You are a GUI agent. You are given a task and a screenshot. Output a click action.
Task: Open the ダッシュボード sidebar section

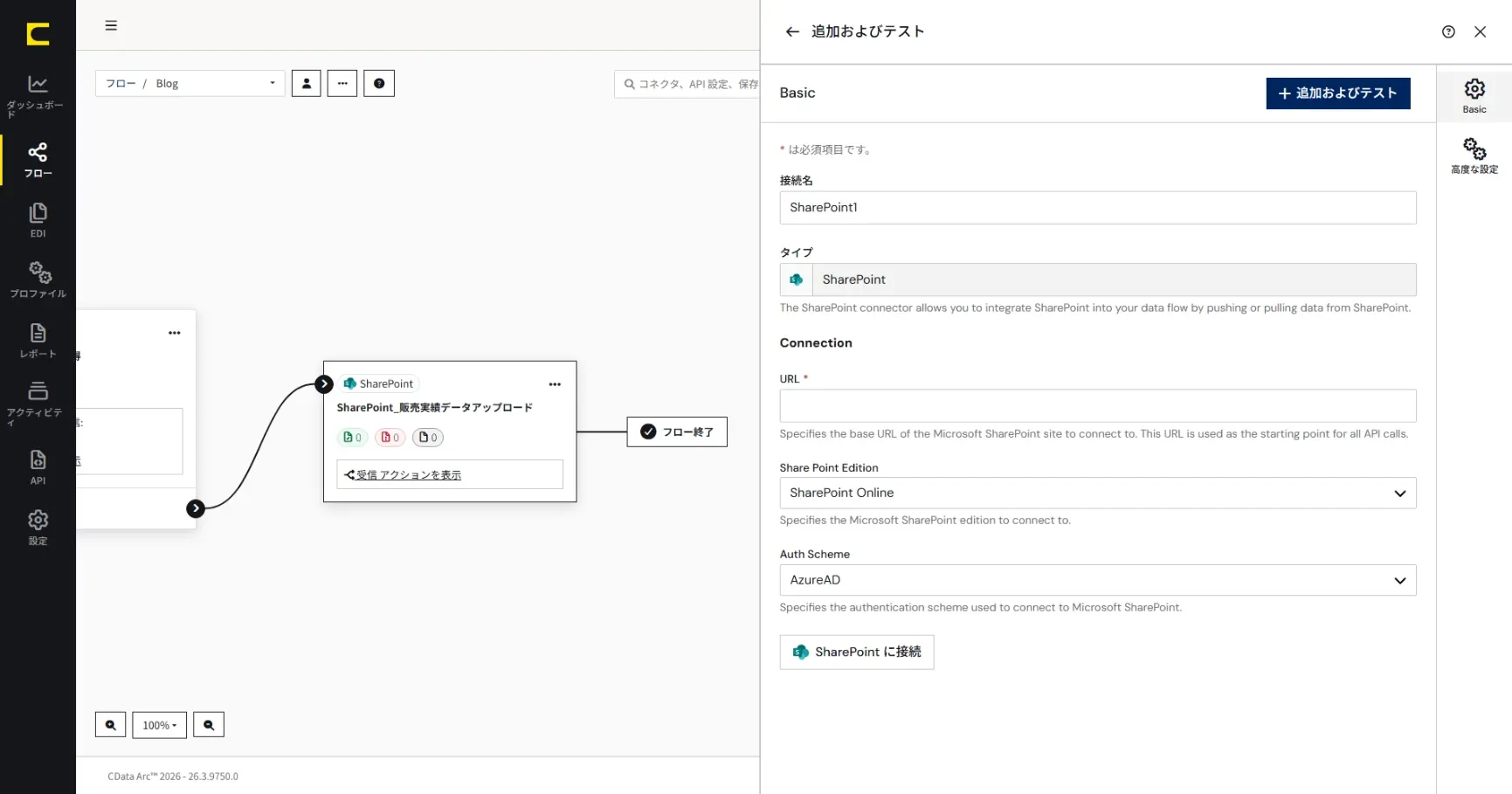click(37, 95)
